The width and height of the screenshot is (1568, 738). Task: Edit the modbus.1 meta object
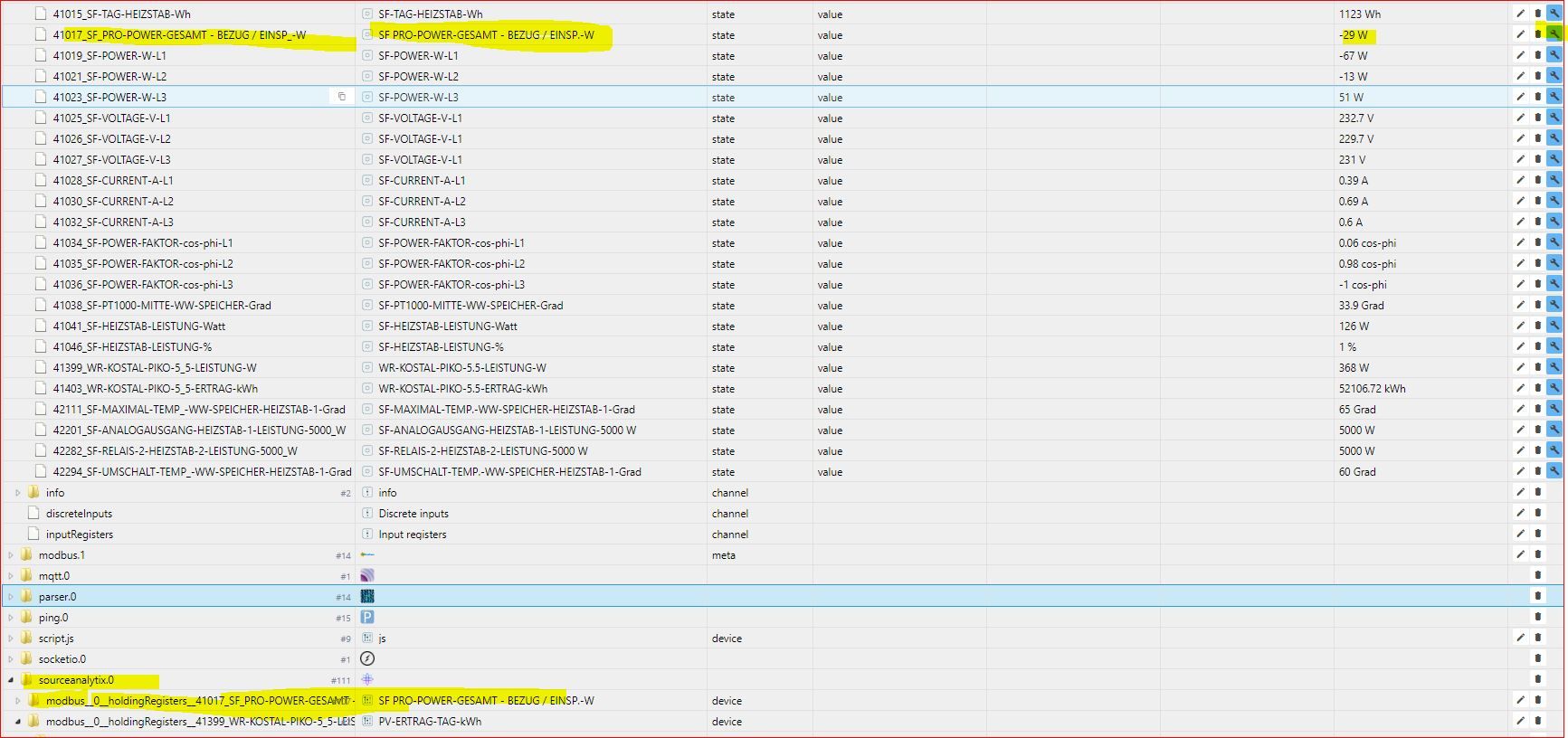click(1520, 554)
